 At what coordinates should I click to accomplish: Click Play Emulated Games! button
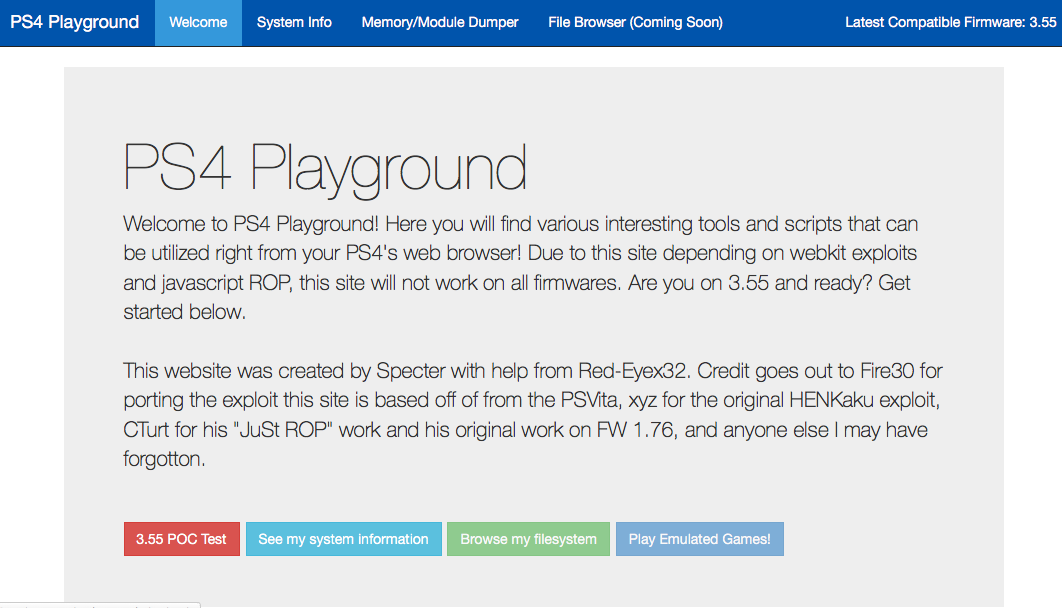tap(700, 539)
